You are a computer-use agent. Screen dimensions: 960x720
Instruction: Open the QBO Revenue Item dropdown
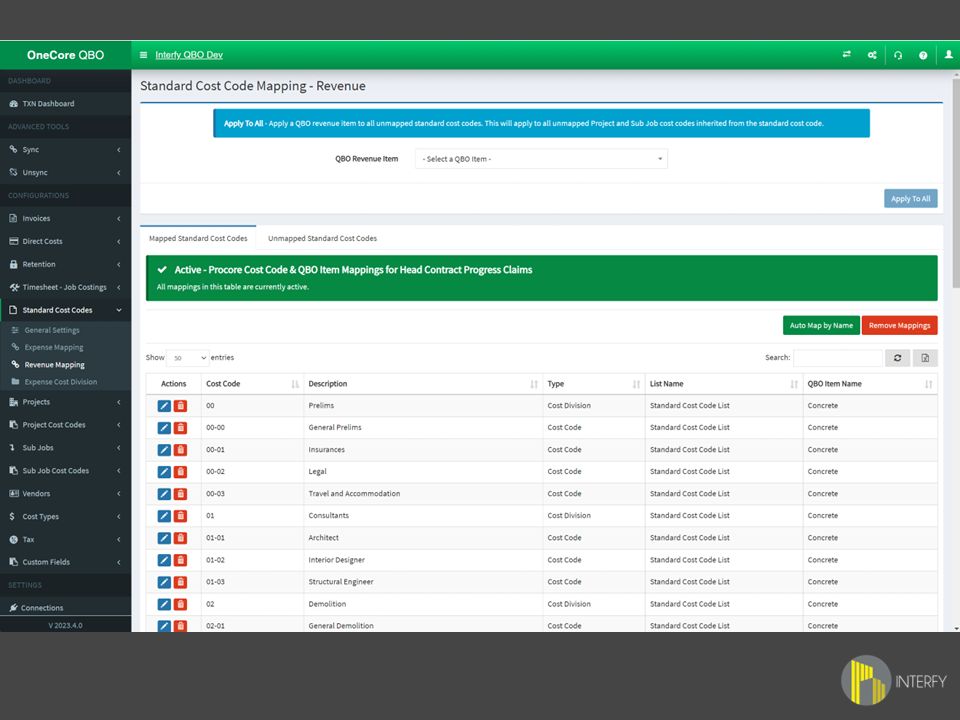pyautogui.click(x=541, y=159)
